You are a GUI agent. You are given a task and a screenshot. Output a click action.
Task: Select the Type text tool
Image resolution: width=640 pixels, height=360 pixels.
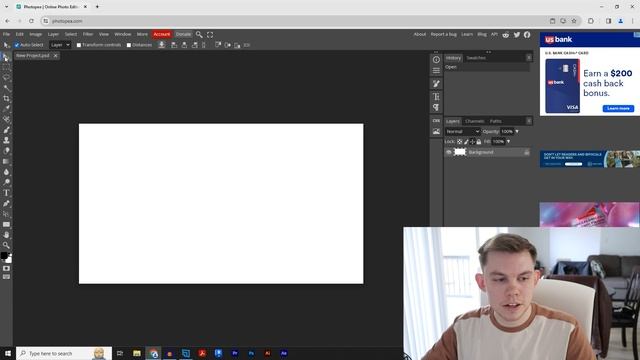point(6,193)
